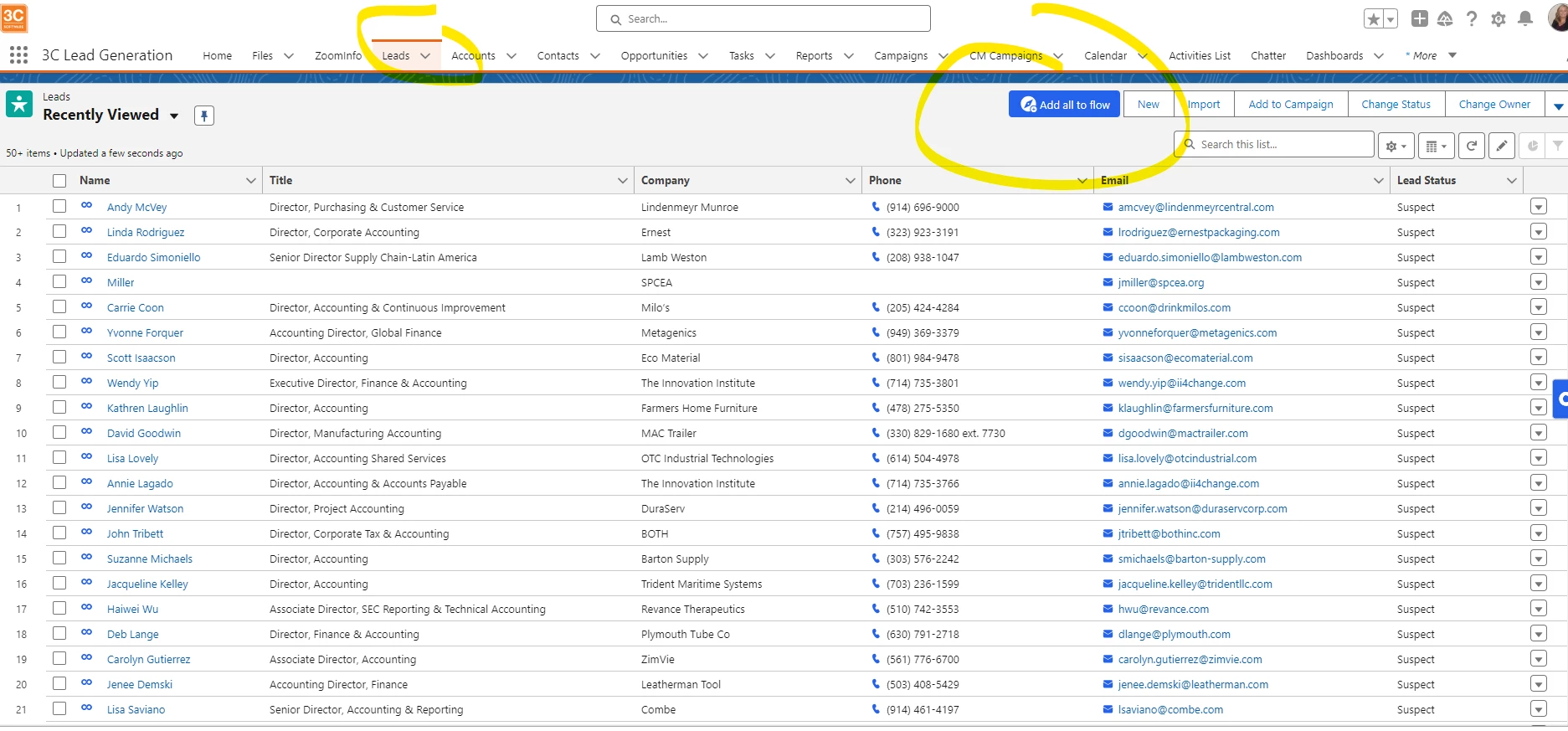Viewport: 1568px width, 731px height.
Task: Click the Add all to flow button
Action: pos(1064,105)
